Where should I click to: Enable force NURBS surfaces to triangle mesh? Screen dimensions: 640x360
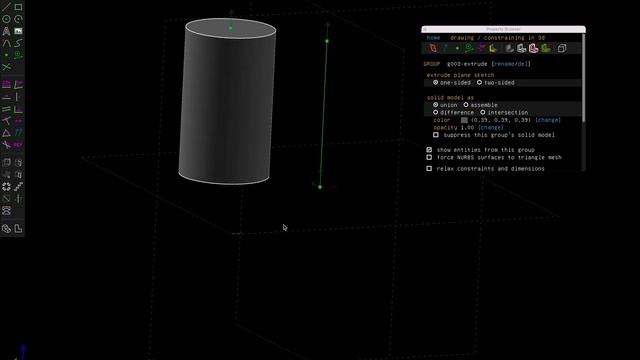coord(429,157)
